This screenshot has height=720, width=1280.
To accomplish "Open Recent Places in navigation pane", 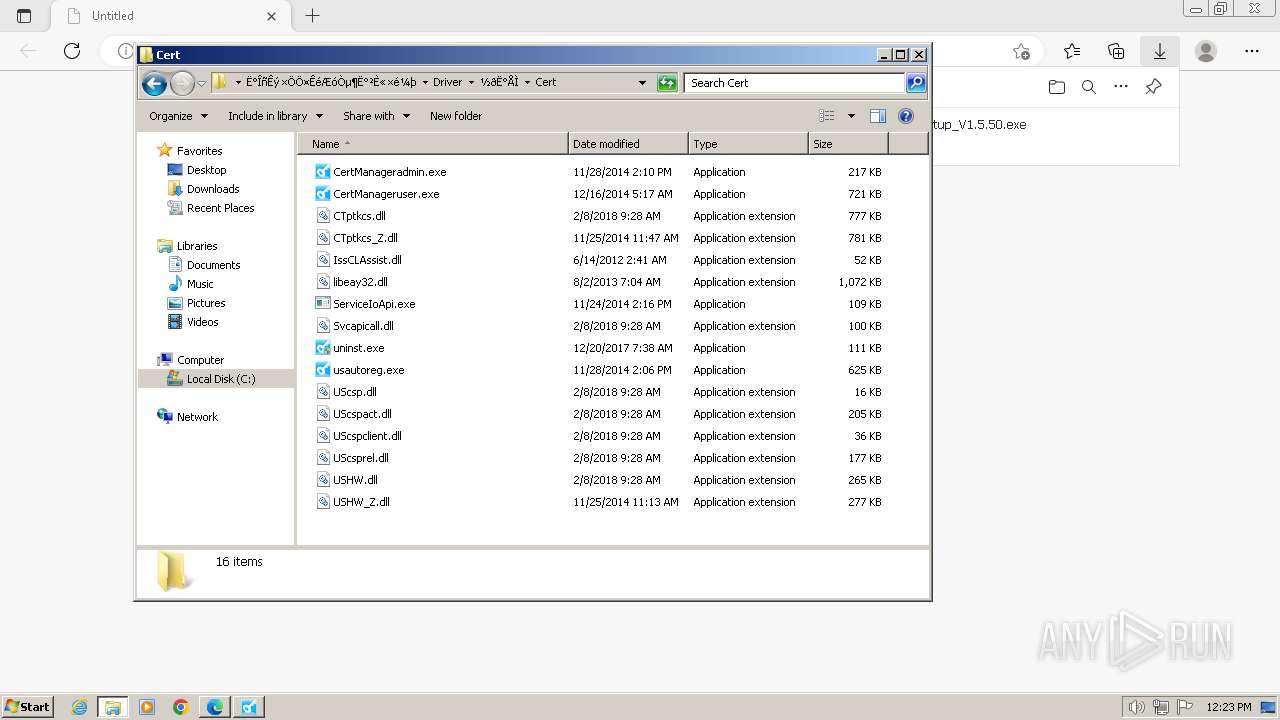I will click(x=220, y=208).
